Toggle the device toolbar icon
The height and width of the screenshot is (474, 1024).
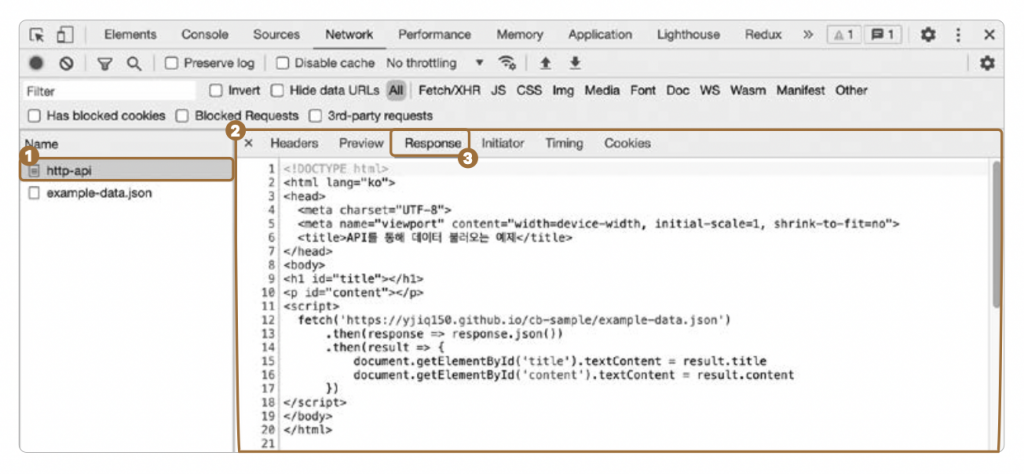(65, 35)
